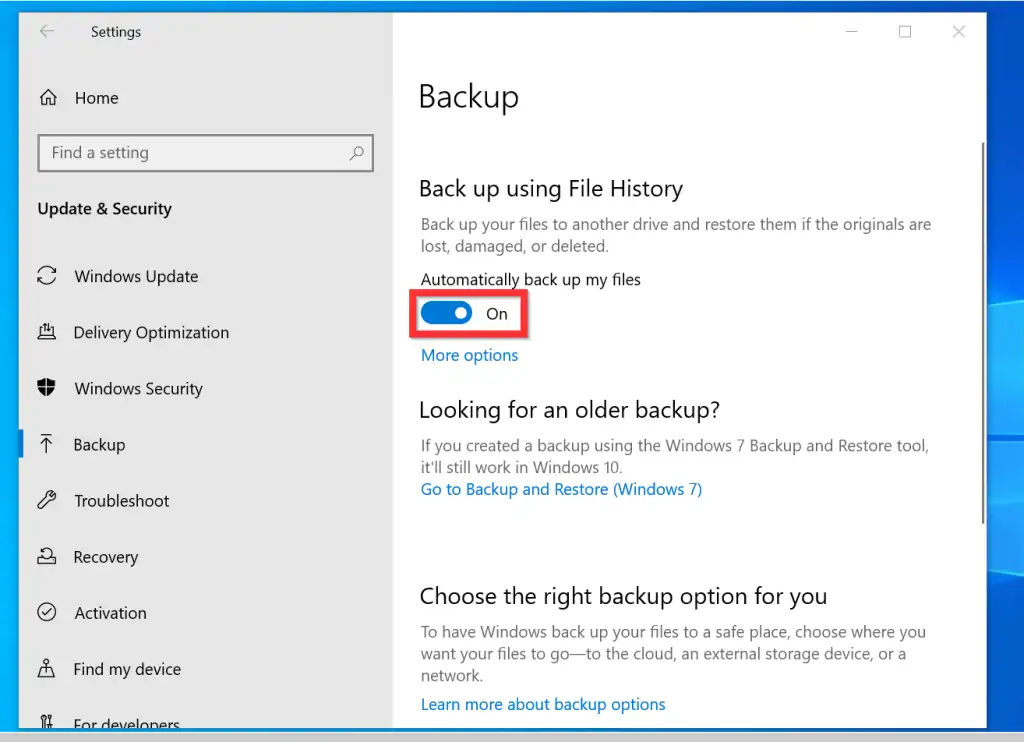Turn off Automatically back up my files
Image resolution: width=1024 pixels, height=742 pixels.
(446, 314)
